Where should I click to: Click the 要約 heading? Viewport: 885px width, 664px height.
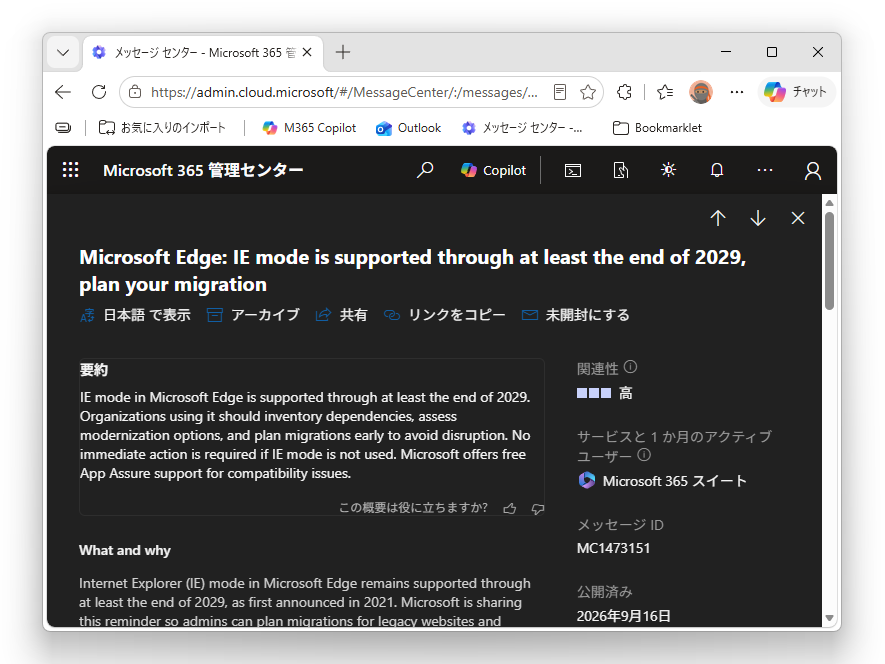click(x=94, y=370)
